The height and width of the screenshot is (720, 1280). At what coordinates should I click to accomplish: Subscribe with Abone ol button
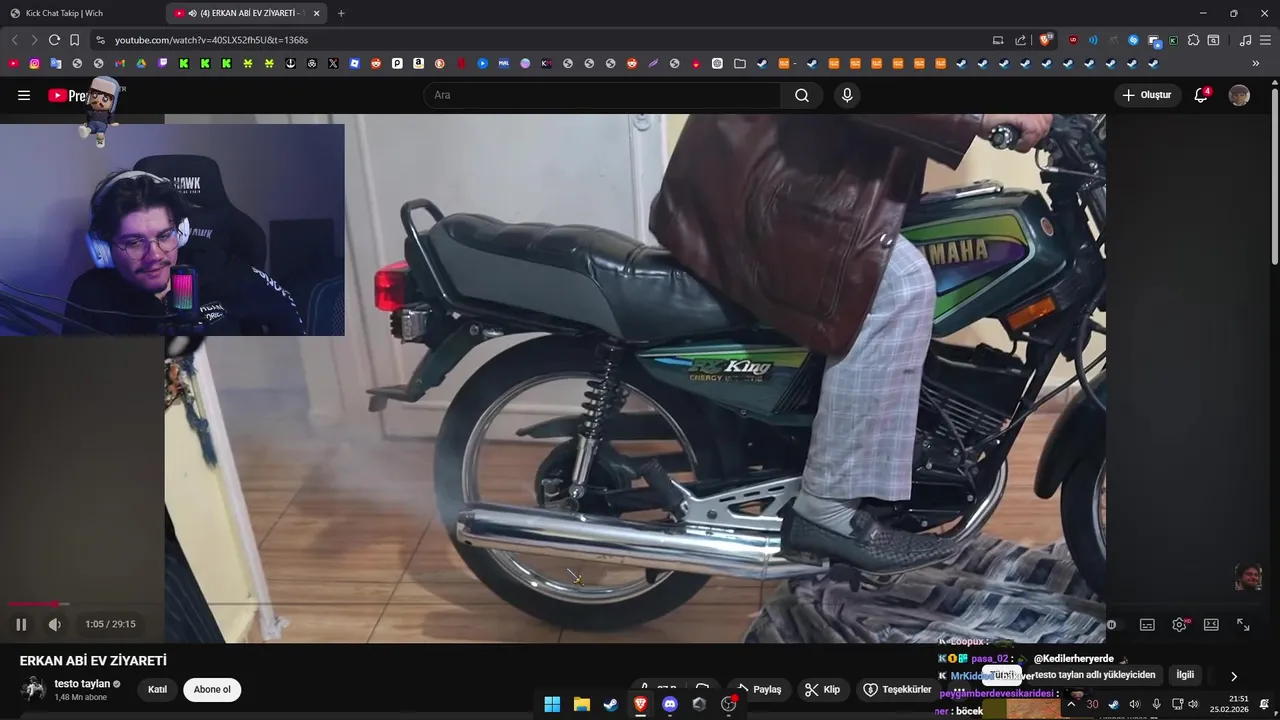[212, 689]
